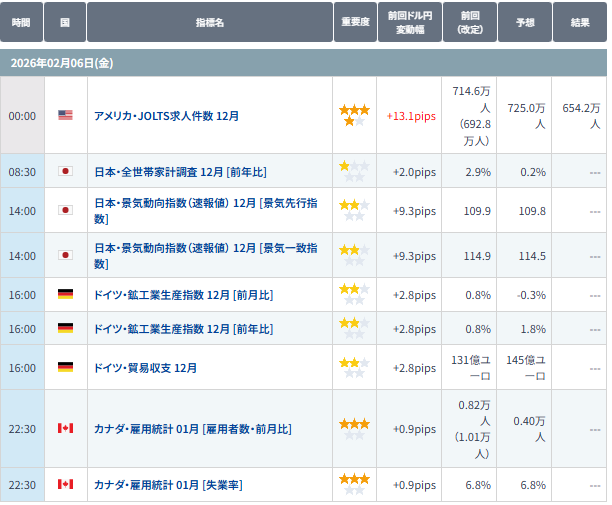The image size is (612, 505).
Task: Click the star rating for カナダ雇用者数・前月比
Action: tap(354, 429)
